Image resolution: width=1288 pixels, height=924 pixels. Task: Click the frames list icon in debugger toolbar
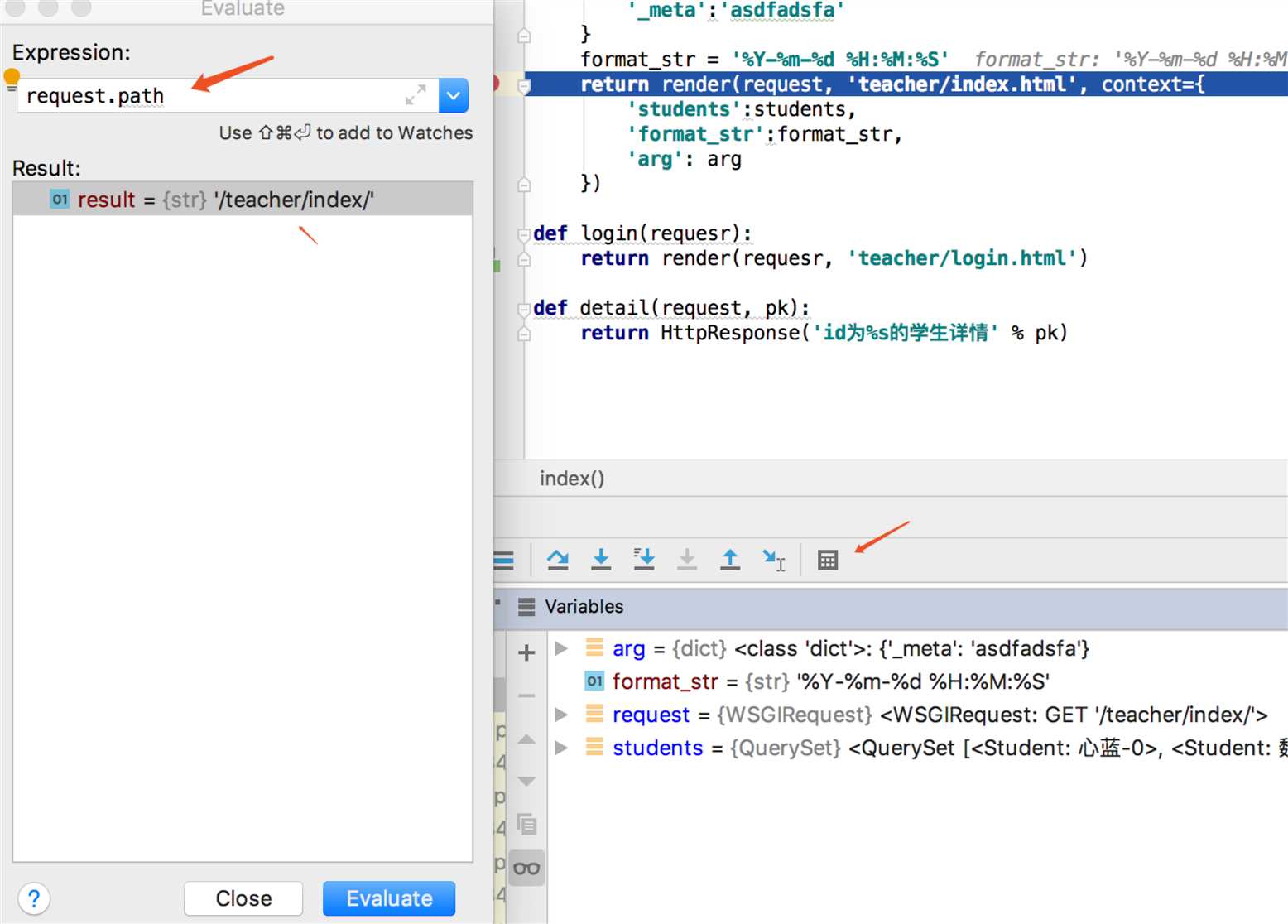pos(503,561)
